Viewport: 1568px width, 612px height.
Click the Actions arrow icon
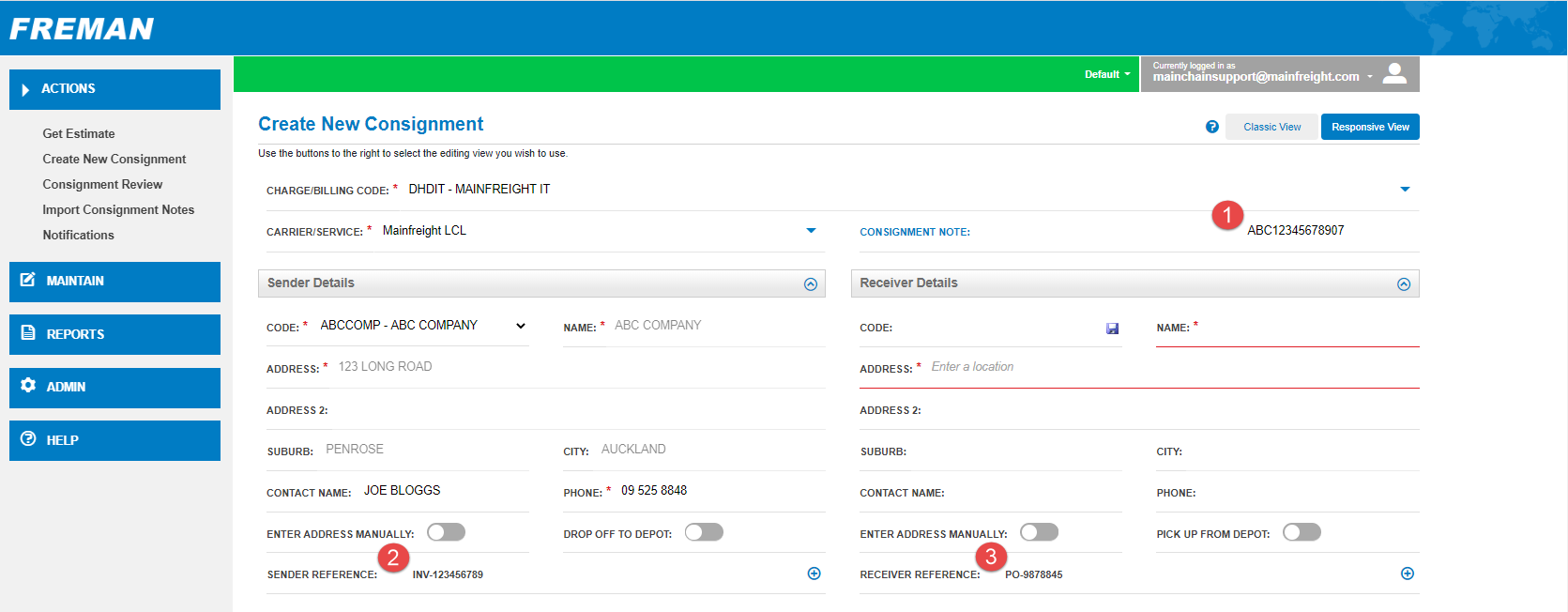point(25,90)
